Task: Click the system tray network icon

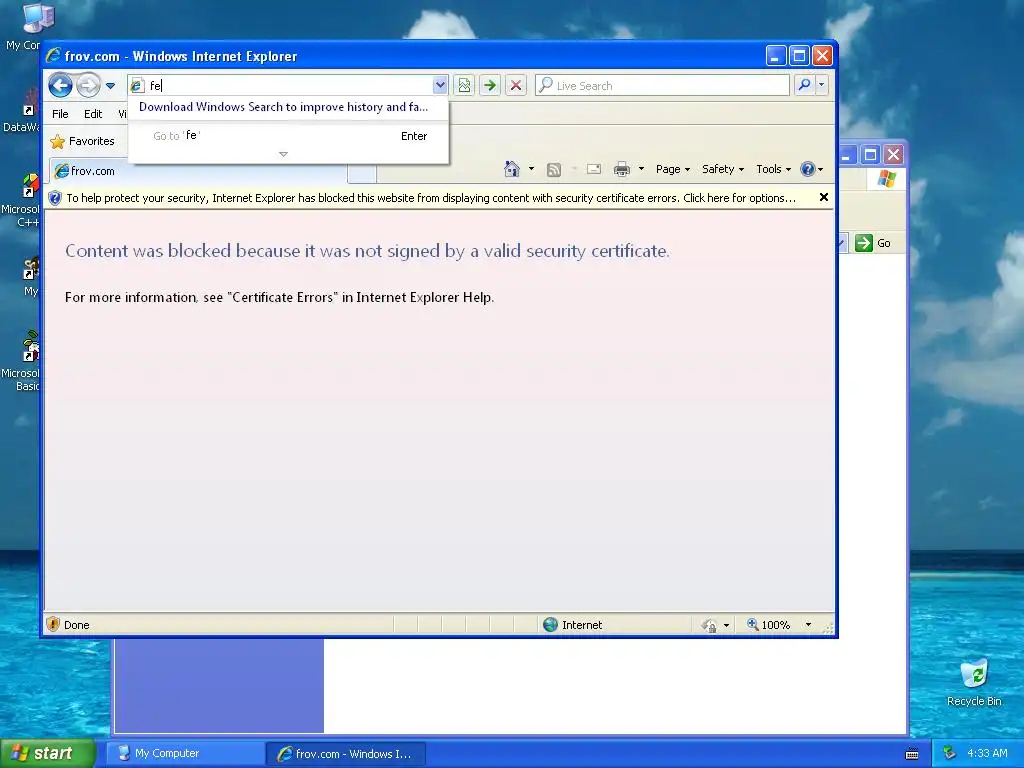Action: point(950,753)
